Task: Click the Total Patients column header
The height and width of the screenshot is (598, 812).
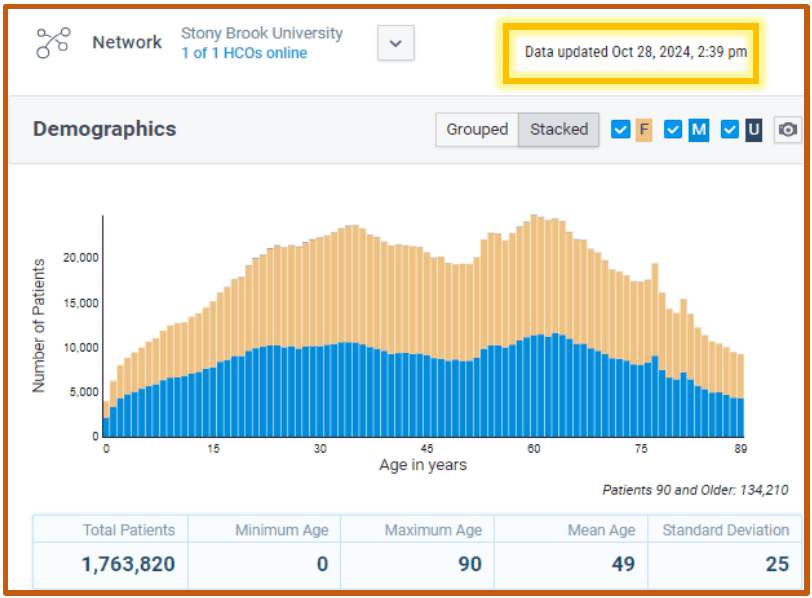Action: click(129, 530)
